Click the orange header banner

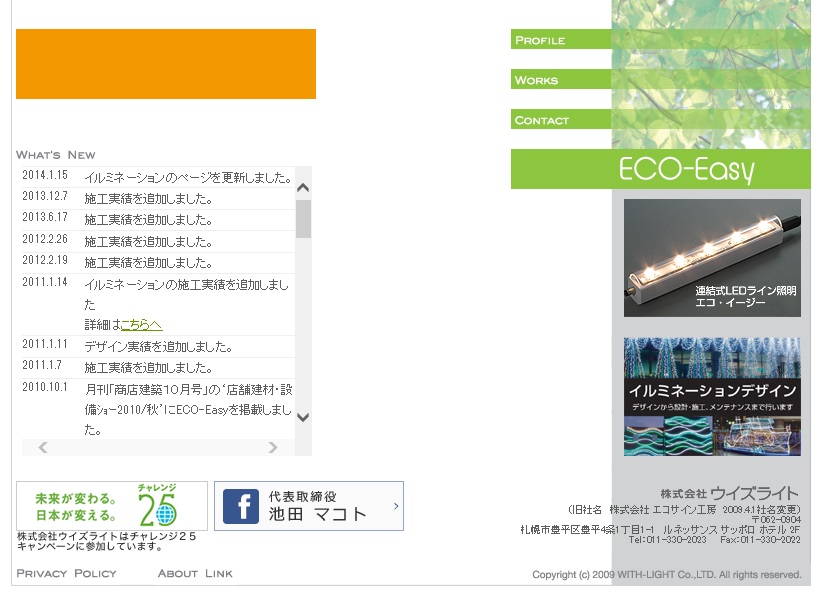166,64
